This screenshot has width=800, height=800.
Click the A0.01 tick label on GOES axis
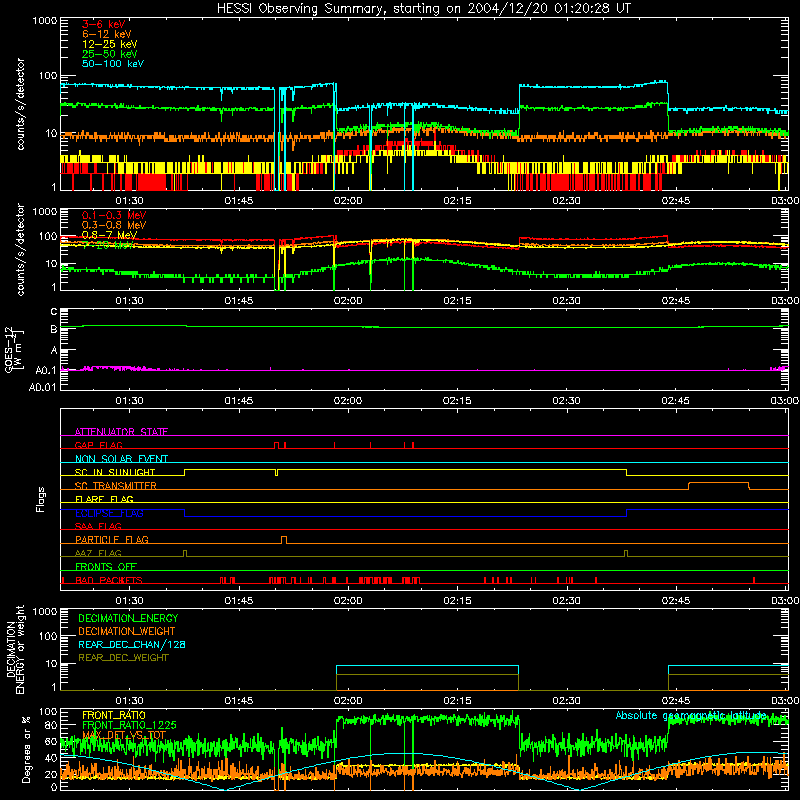tap(42, 387)
